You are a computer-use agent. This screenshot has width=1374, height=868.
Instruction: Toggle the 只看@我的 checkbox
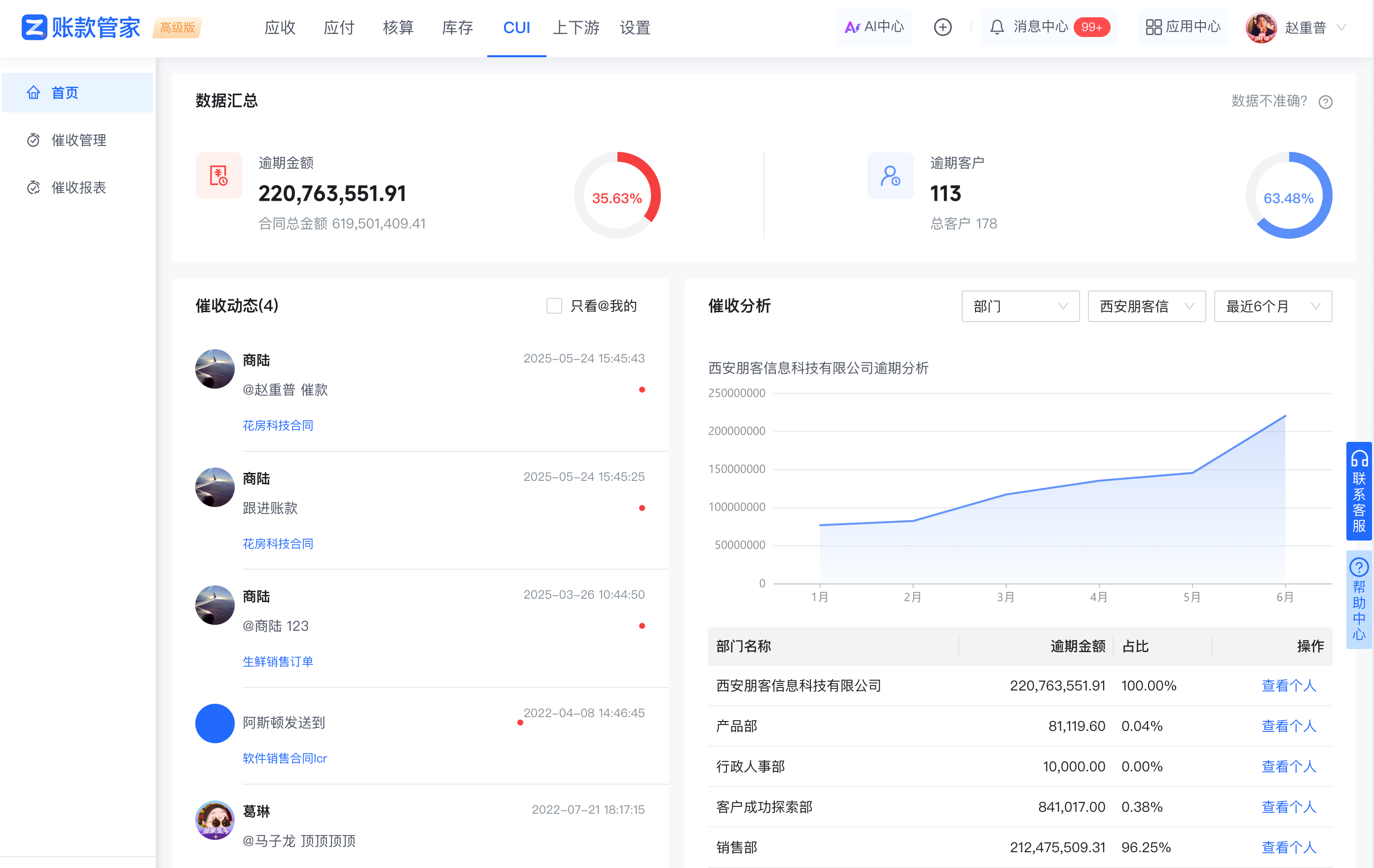click(553, 306)
